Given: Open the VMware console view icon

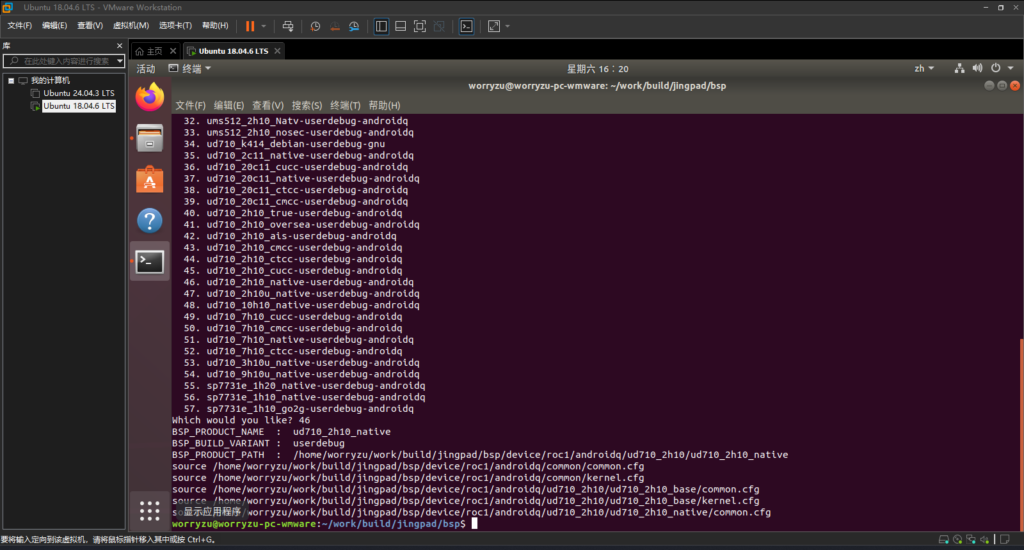Looking at the screenshot, I should pos(466,26).
